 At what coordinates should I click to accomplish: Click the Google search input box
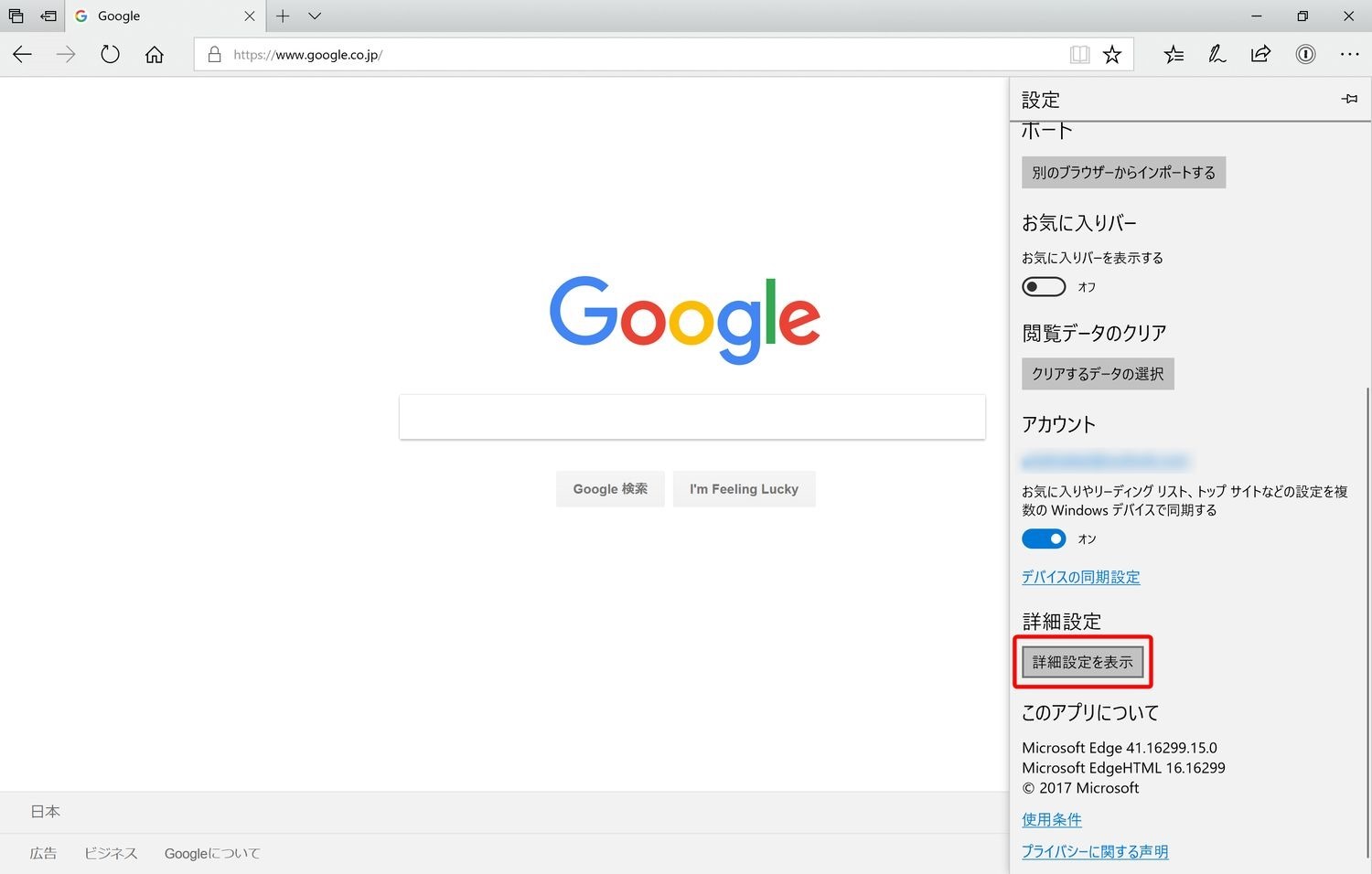point(691,417)
